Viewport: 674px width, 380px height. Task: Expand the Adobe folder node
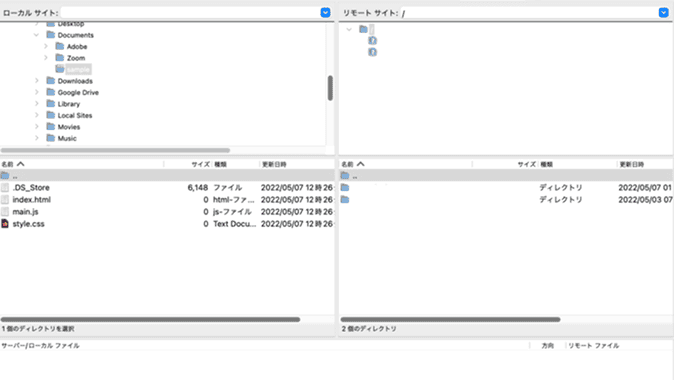pos(46,46)
